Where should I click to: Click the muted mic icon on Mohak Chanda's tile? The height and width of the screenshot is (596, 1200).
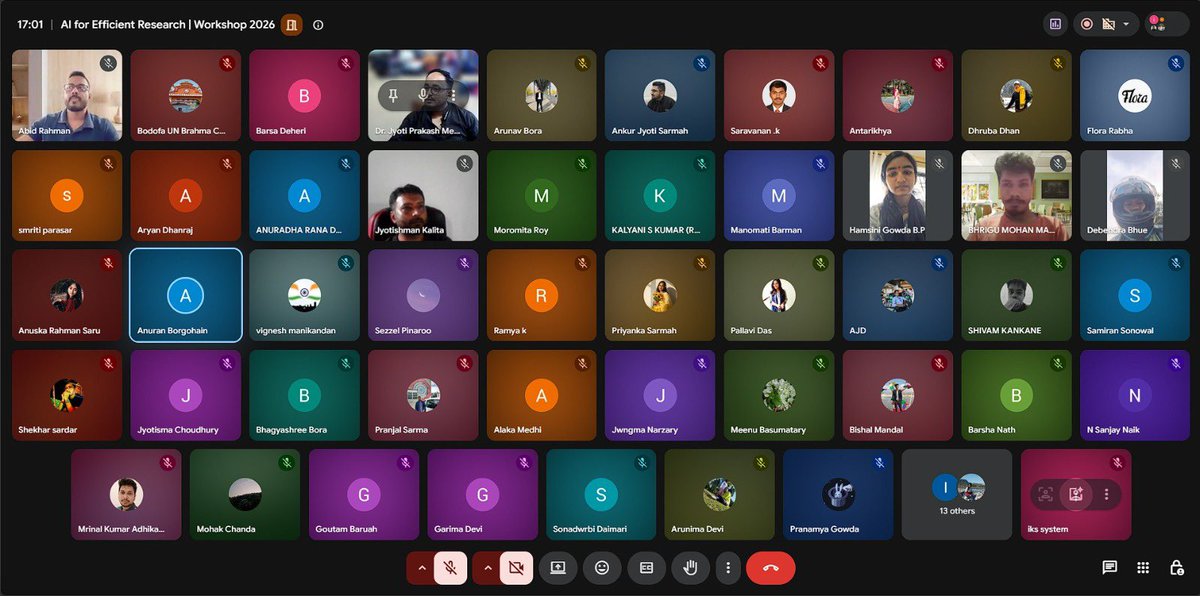(286, 462)
